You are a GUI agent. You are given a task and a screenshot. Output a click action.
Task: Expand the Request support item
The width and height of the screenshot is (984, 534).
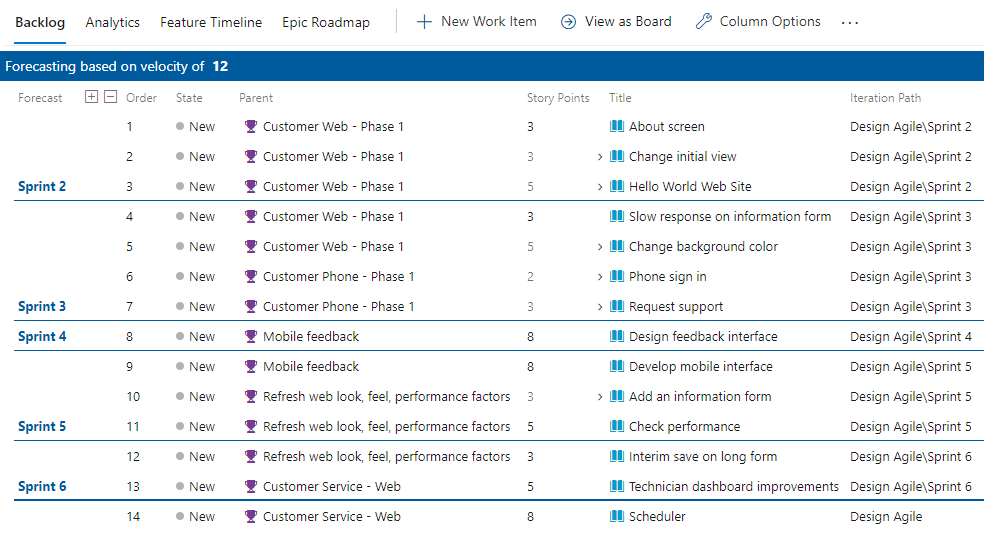[x=600, y=307]
